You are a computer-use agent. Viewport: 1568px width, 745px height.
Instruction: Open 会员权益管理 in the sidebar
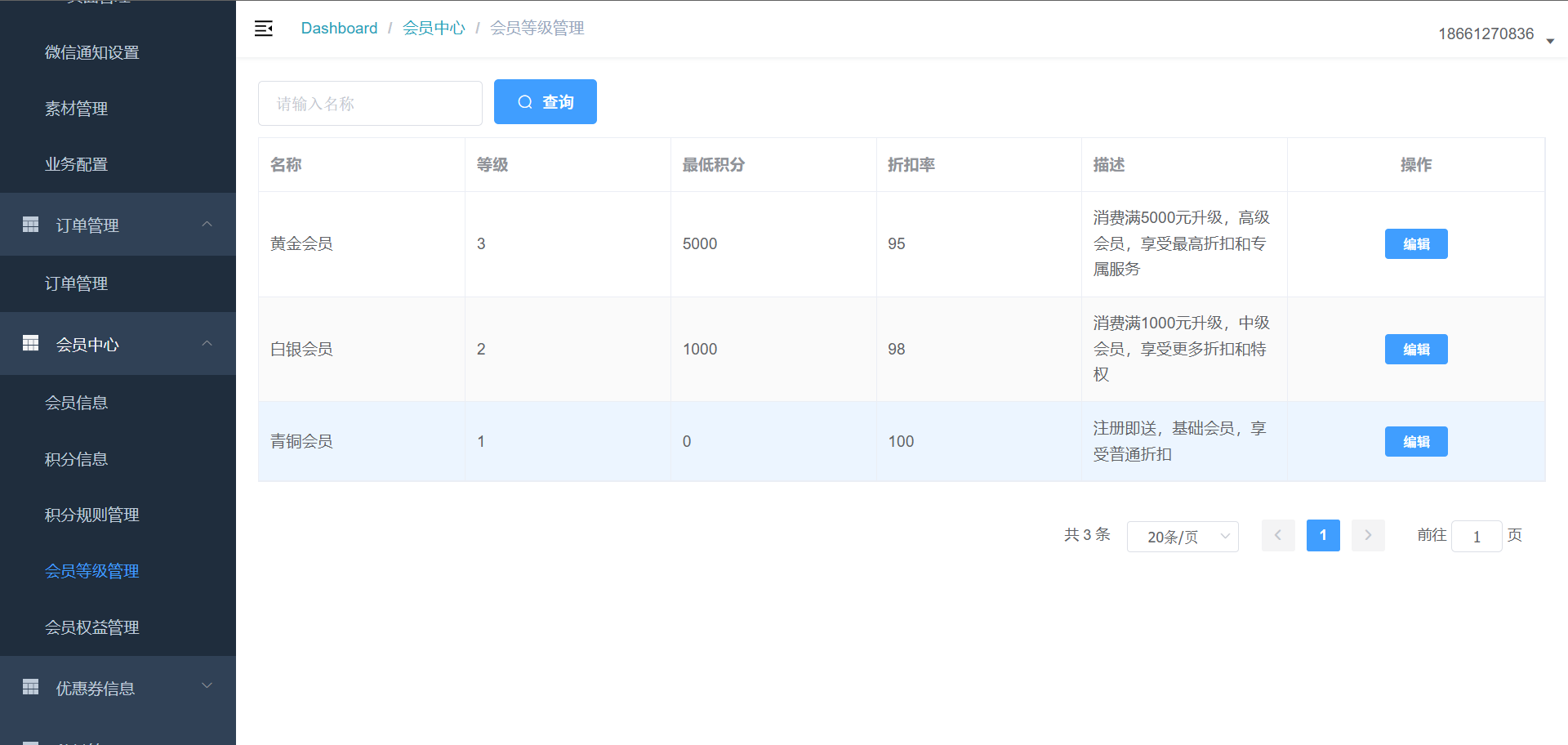[91, 627]
